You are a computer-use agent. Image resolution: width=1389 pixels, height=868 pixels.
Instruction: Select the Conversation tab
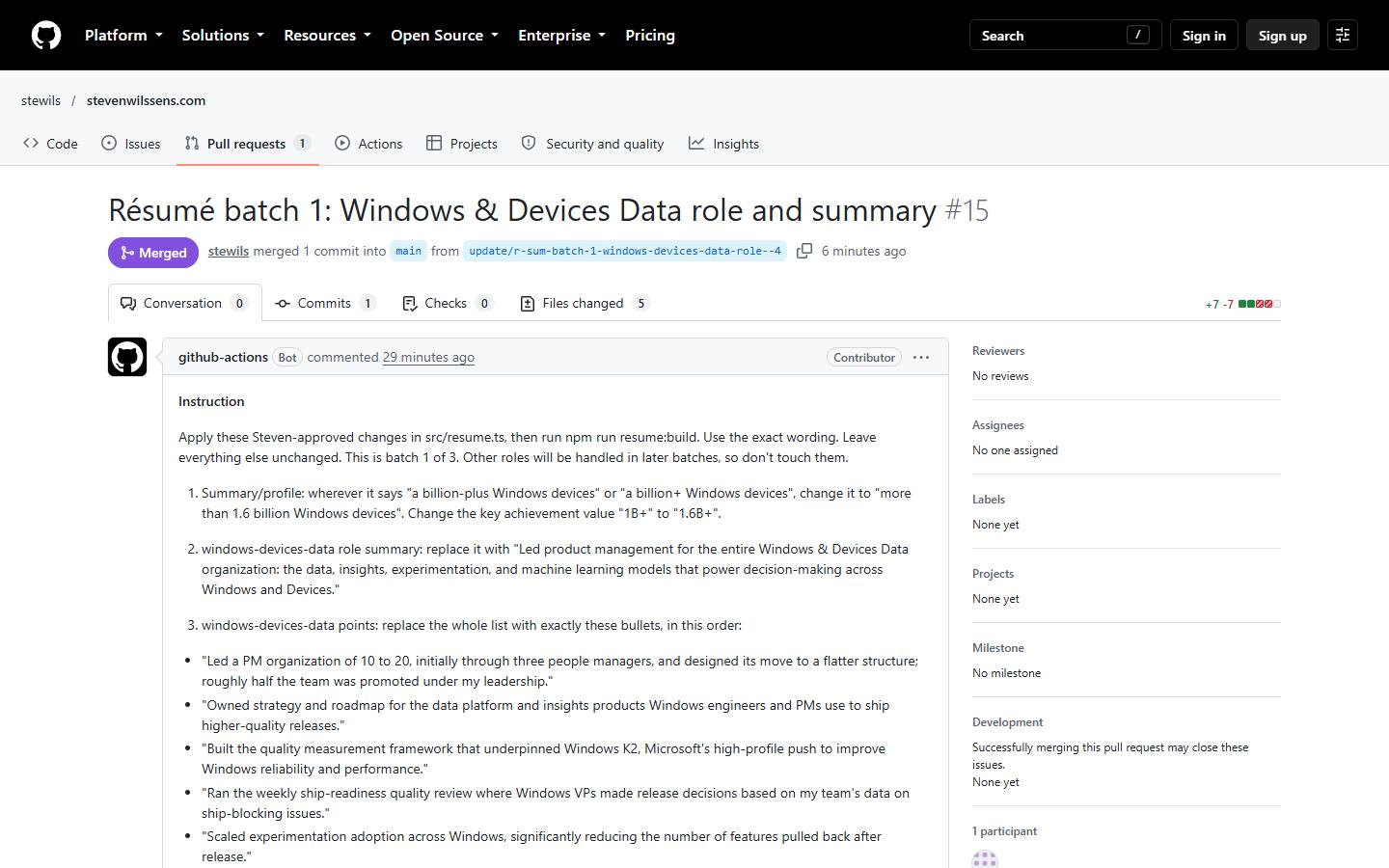[184, 303]
